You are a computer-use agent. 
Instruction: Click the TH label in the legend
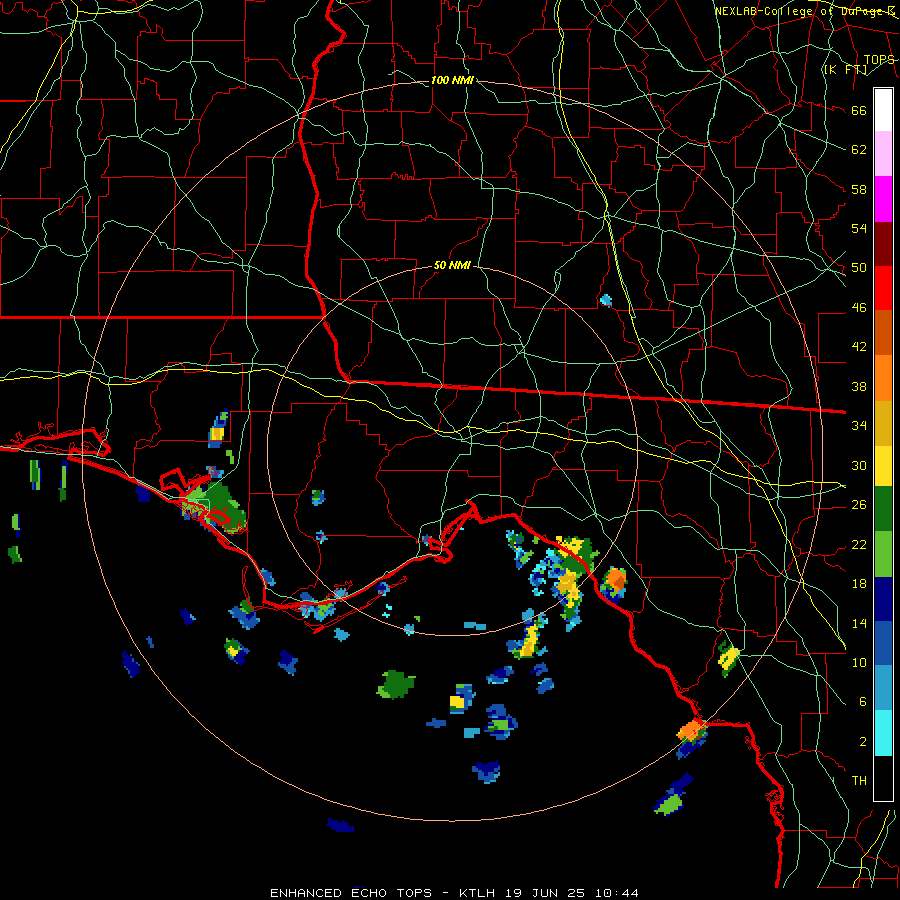(859, 780)
